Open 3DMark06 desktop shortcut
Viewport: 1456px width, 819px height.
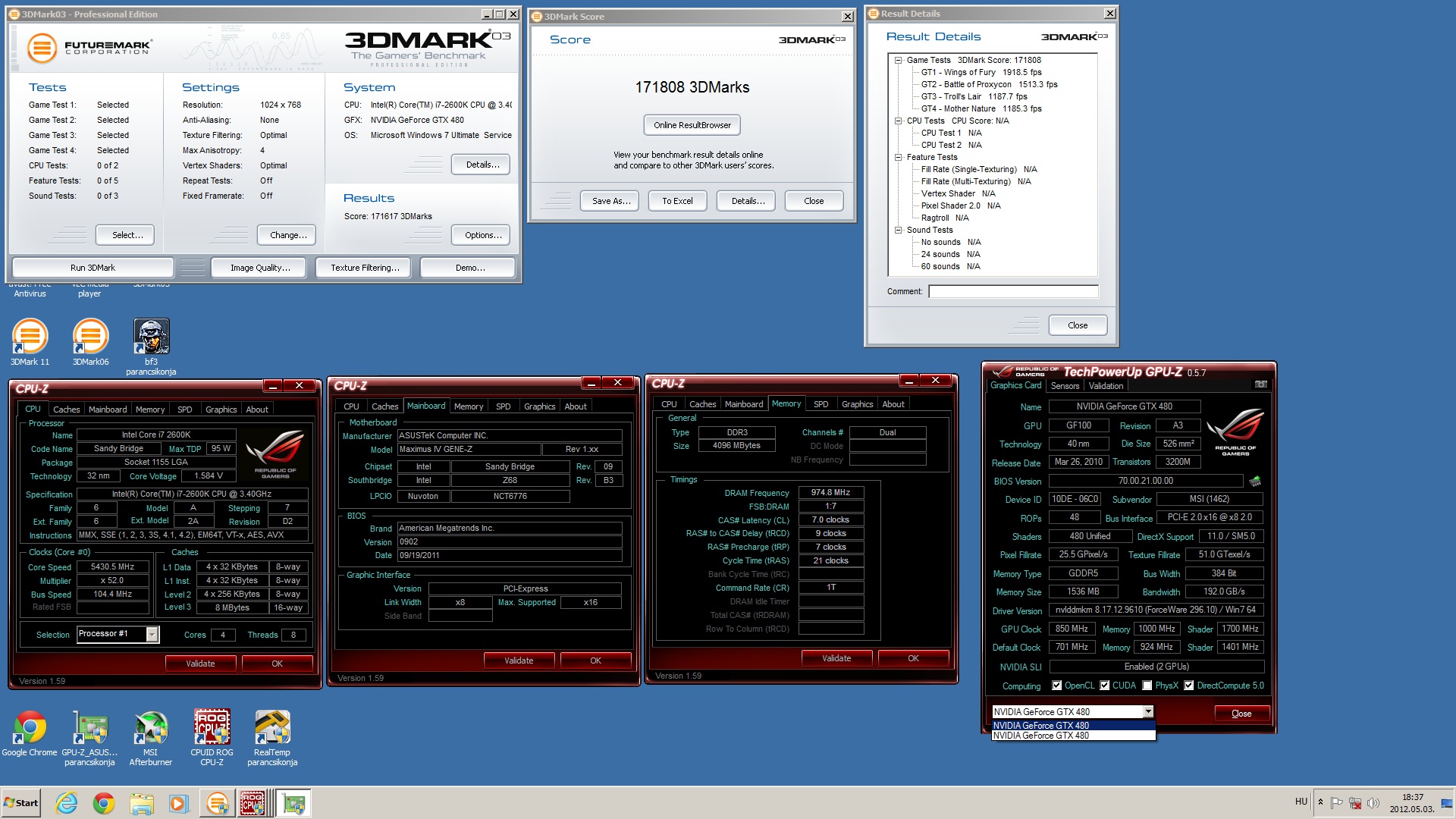click(x=90, y=337)
